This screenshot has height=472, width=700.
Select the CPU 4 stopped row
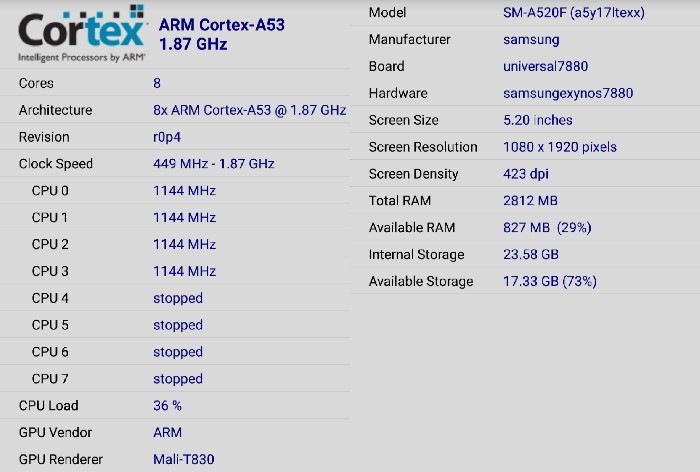click(175, 298)
